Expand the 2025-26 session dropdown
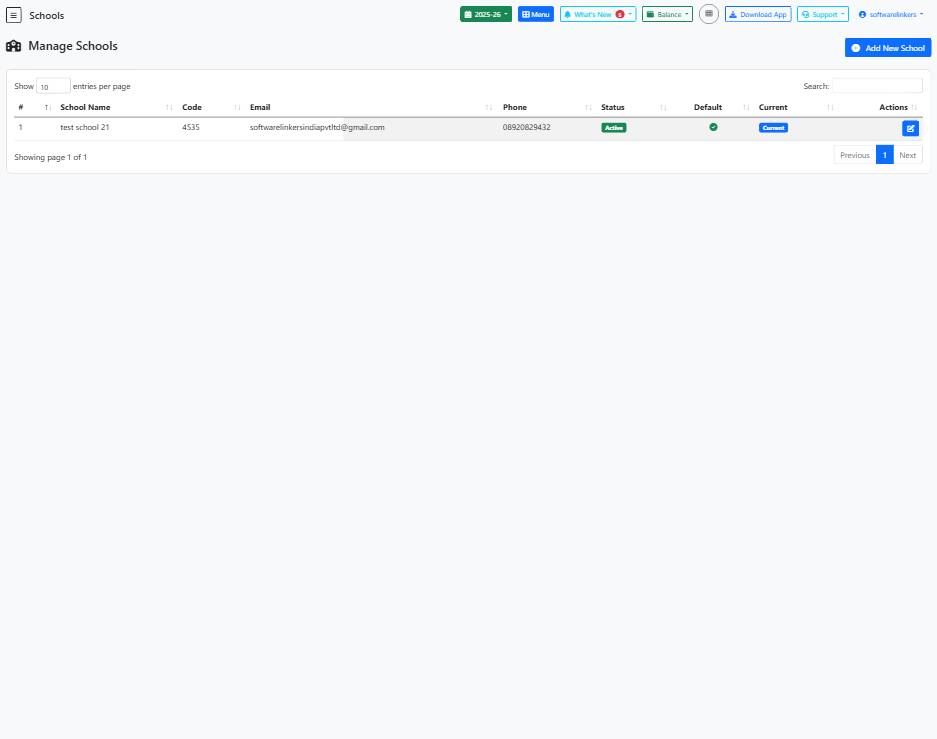Image resolution: width=937 pixels, height=739 pixels. tap(486, 14)
